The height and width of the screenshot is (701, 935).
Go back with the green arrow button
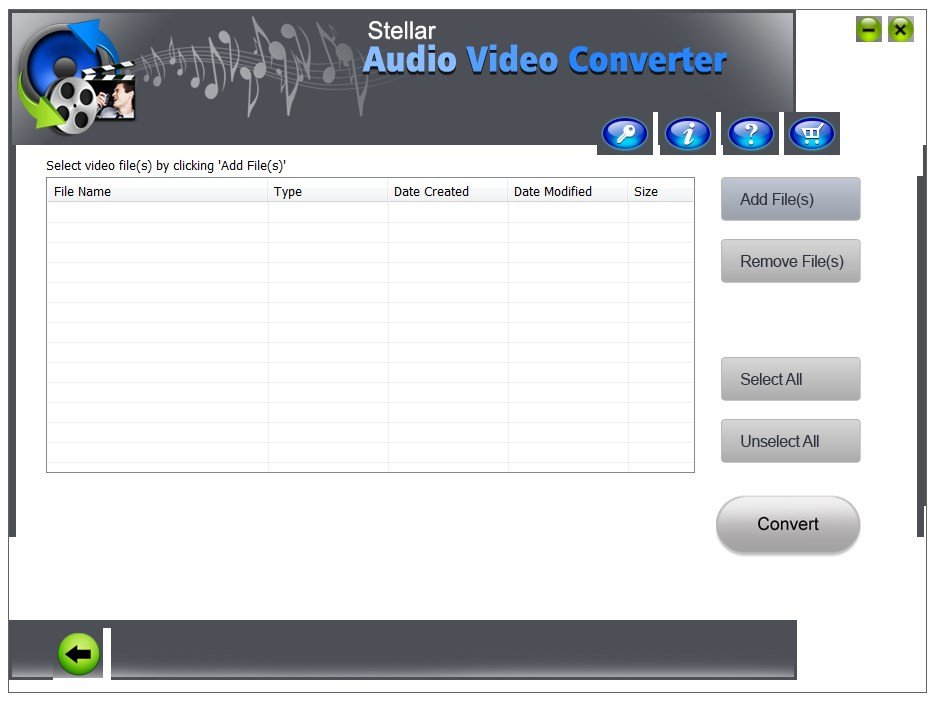coord(79,654)
